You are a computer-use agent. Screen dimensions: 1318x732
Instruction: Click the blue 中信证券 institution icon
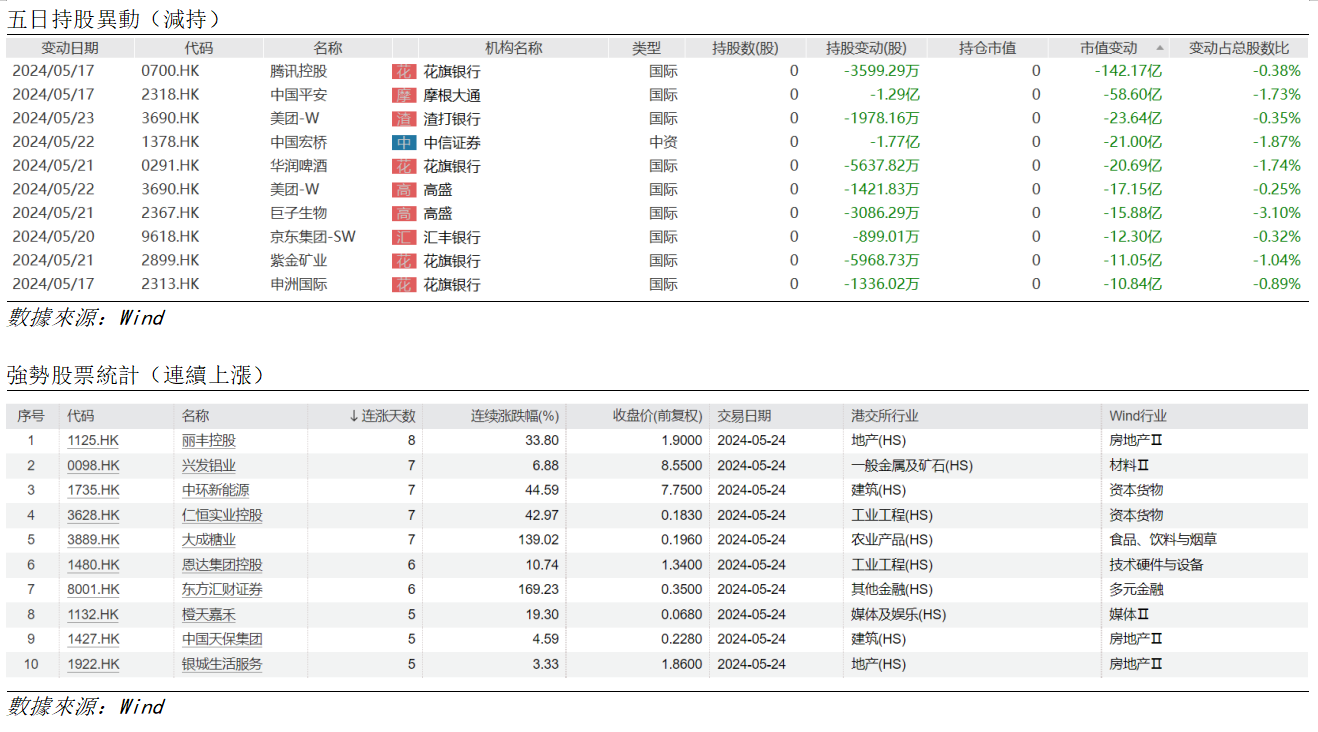[x=403, y=143]
